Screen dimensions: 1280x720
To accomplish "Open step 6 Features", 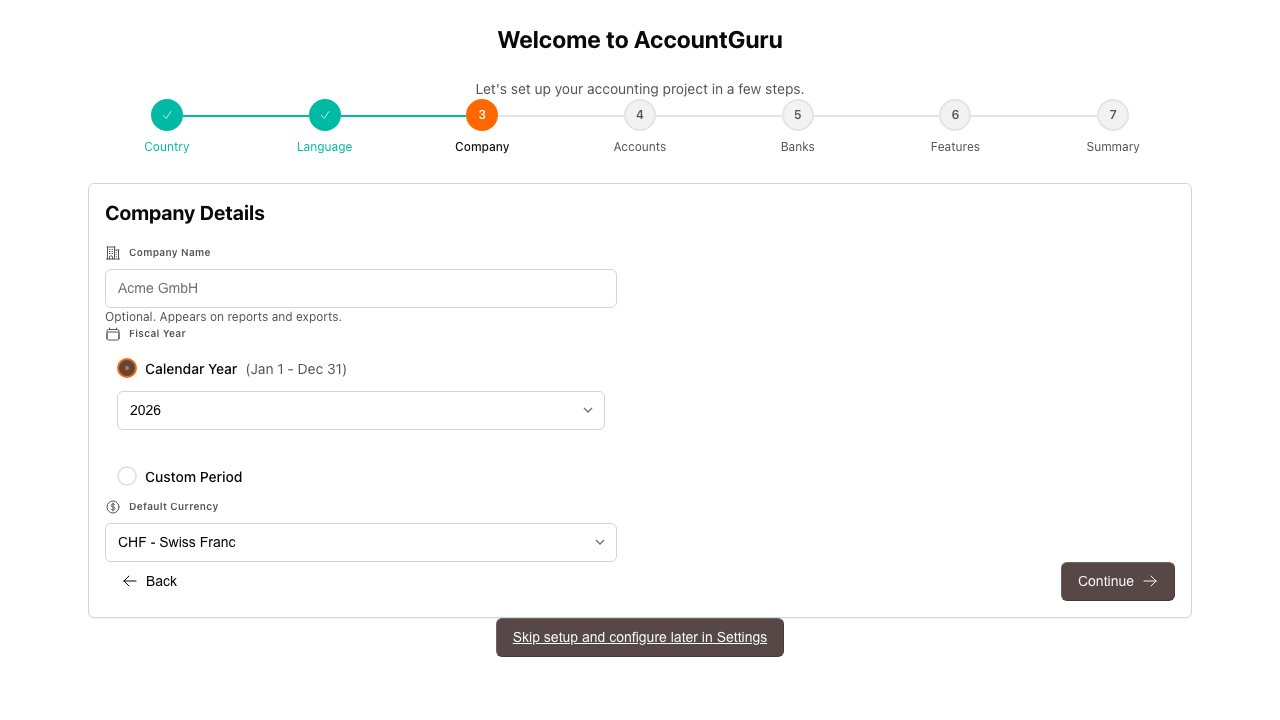I will pos(955,115).
